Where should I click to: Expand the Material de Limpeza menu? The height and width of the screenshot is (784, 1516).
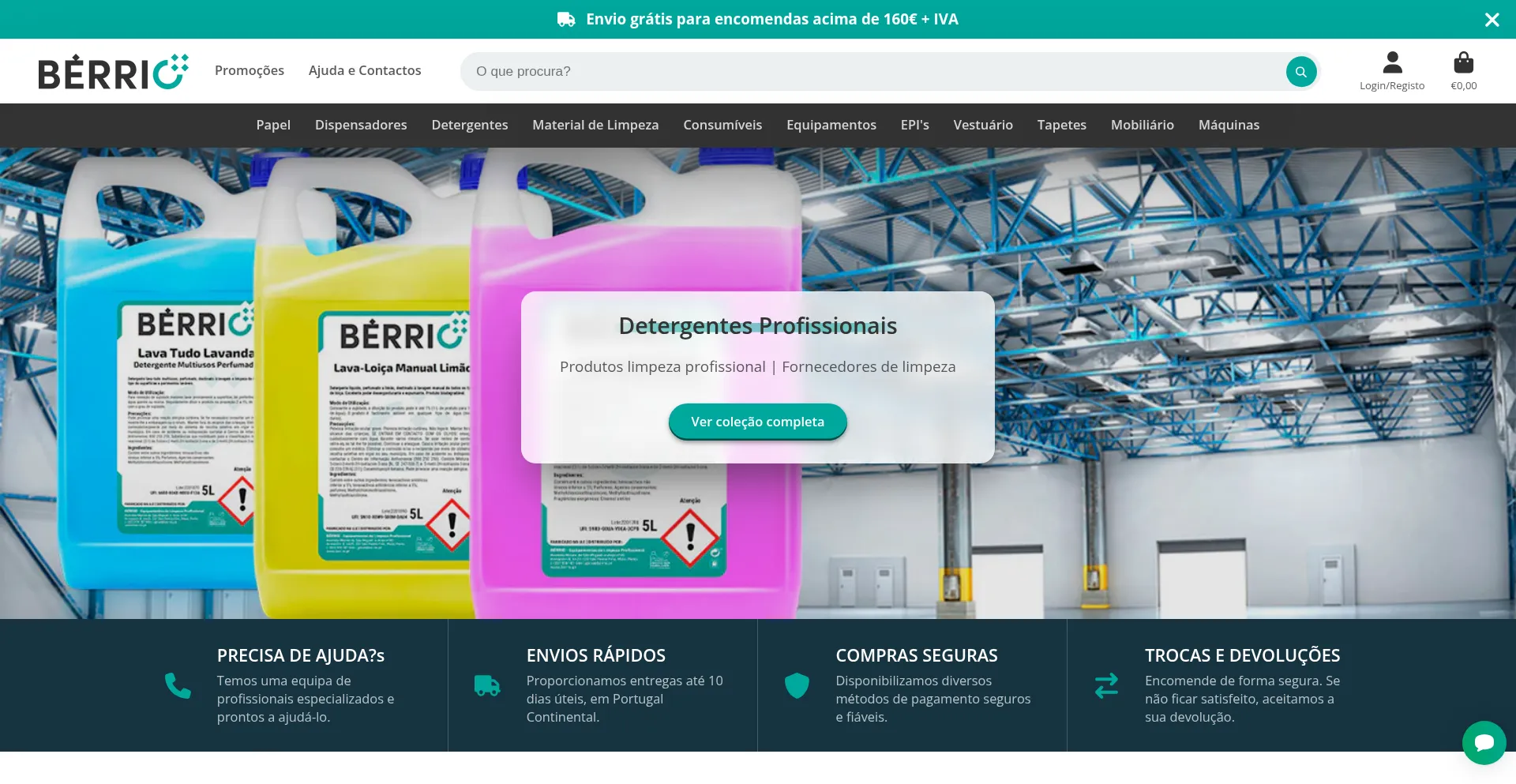[x=595, y=125]
